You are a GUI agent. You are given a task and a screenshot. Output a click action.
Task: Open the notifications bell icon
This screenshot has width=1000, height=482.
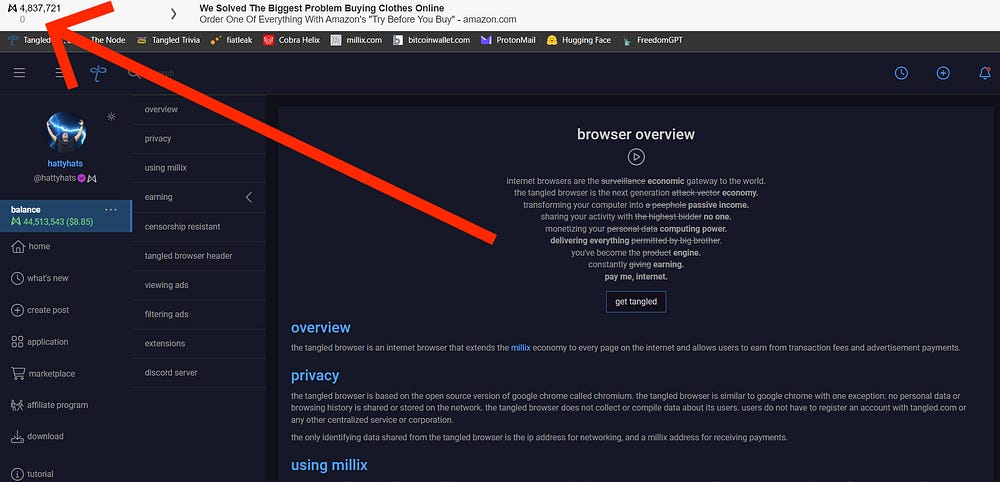[x=985, y=73]
